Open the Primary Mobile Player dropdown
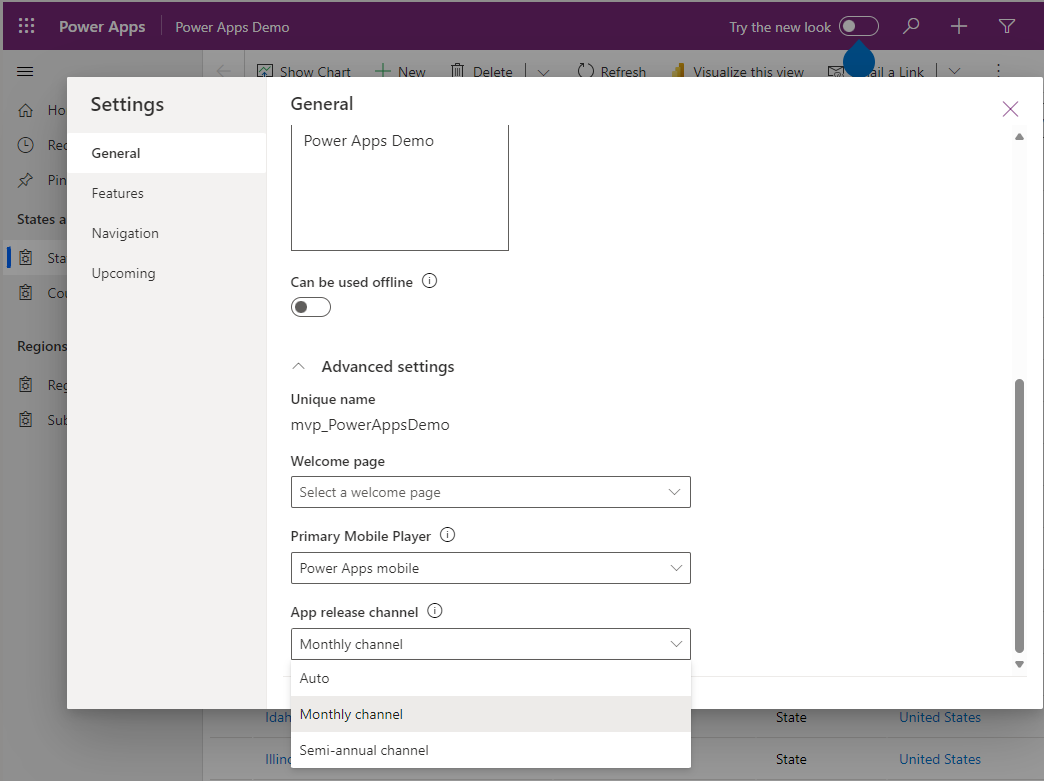 tap(491, 568)
